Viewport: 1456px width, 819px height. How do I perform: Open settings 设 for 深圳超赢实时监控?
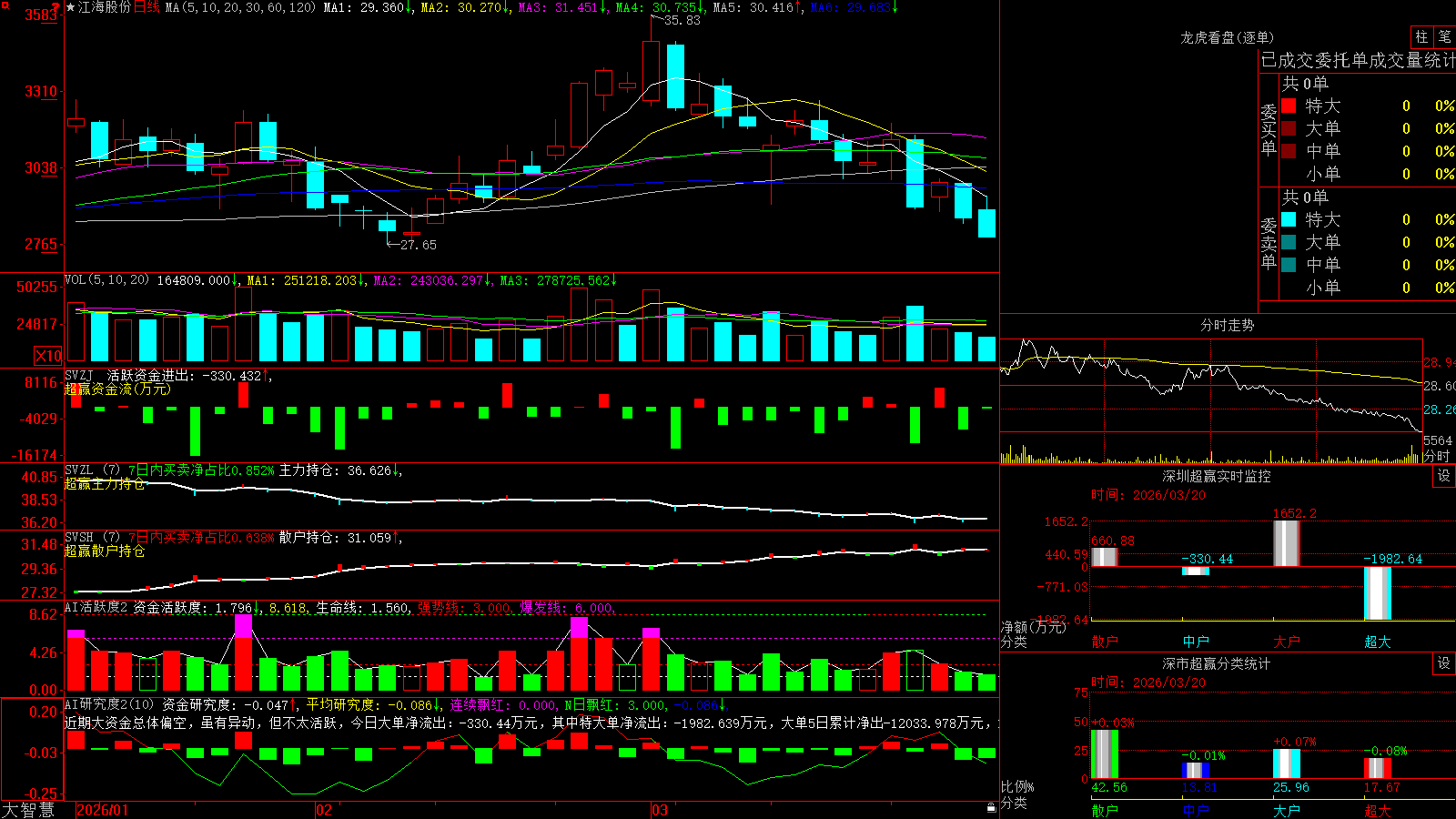[x=1444, y=476]
